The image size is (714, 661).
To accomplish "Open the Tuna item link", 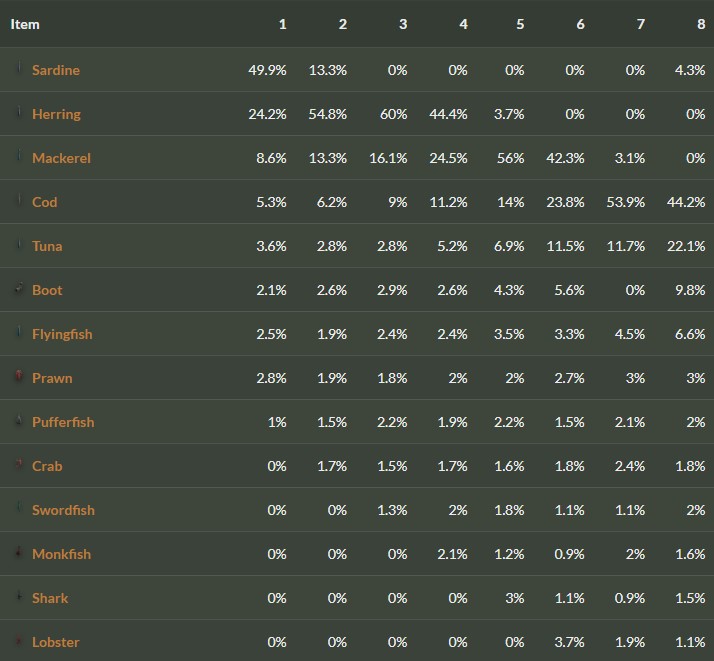I will [x=47, y=246].
